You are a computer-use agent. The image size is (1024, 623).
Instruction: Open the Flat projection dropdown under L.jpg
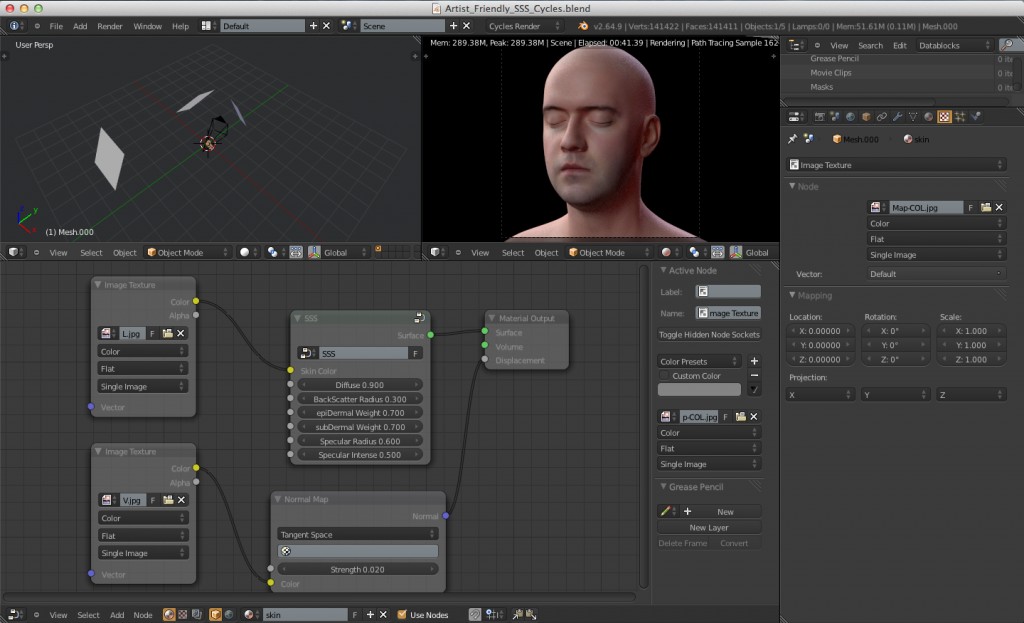[x=142, y=368]
